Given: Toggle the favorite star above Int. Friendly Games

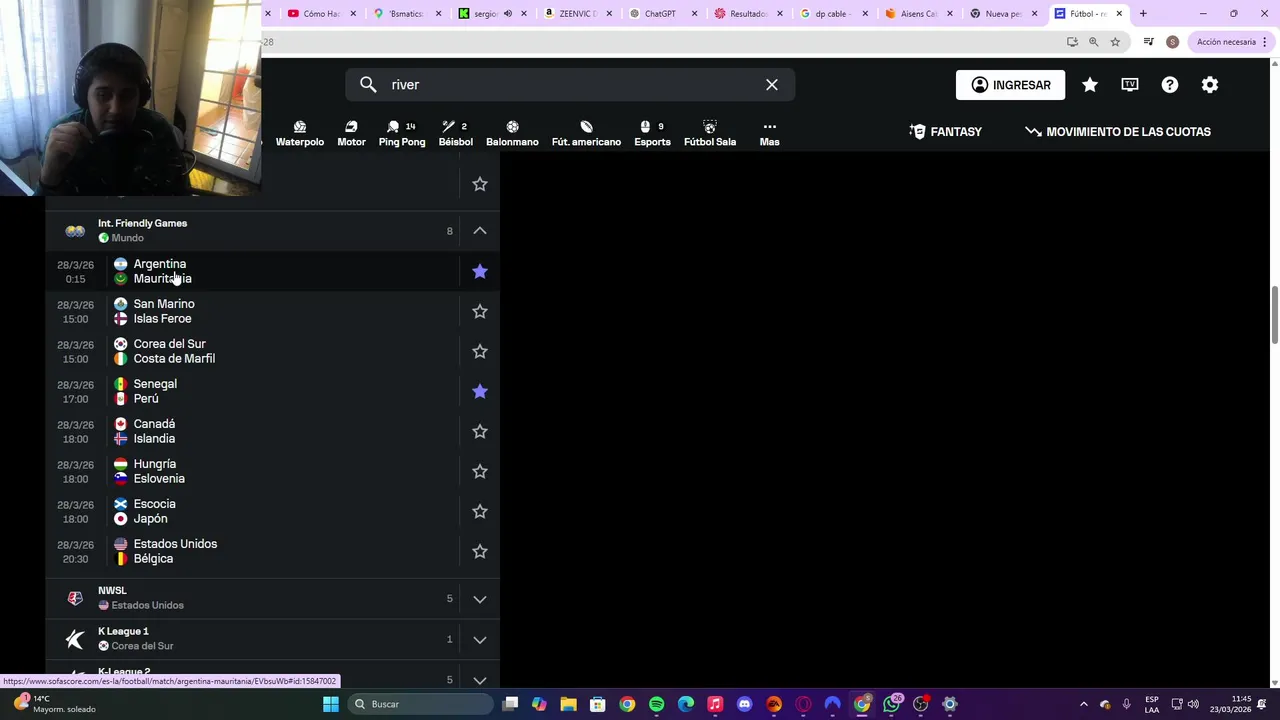Looking at the screenshot, I should click(x=480, y=184).
